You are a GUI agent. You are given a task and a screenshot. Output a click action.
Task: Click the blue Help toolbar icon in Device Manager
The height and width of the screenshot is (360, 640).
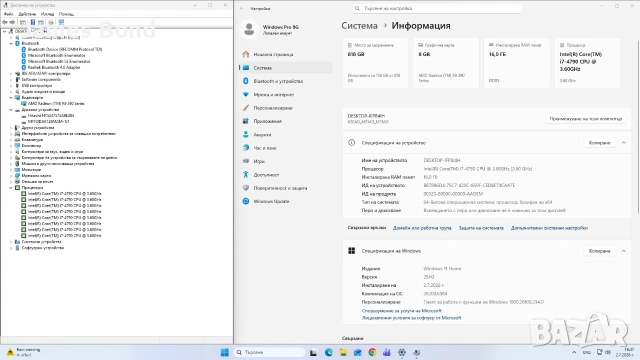coord(33,22)
